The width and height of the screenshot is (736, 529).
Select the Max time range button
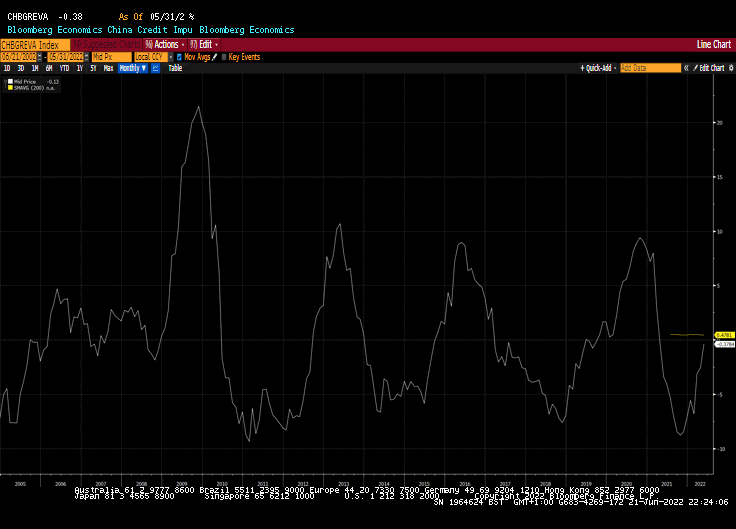pyautogui.click(x=108, y=68)
